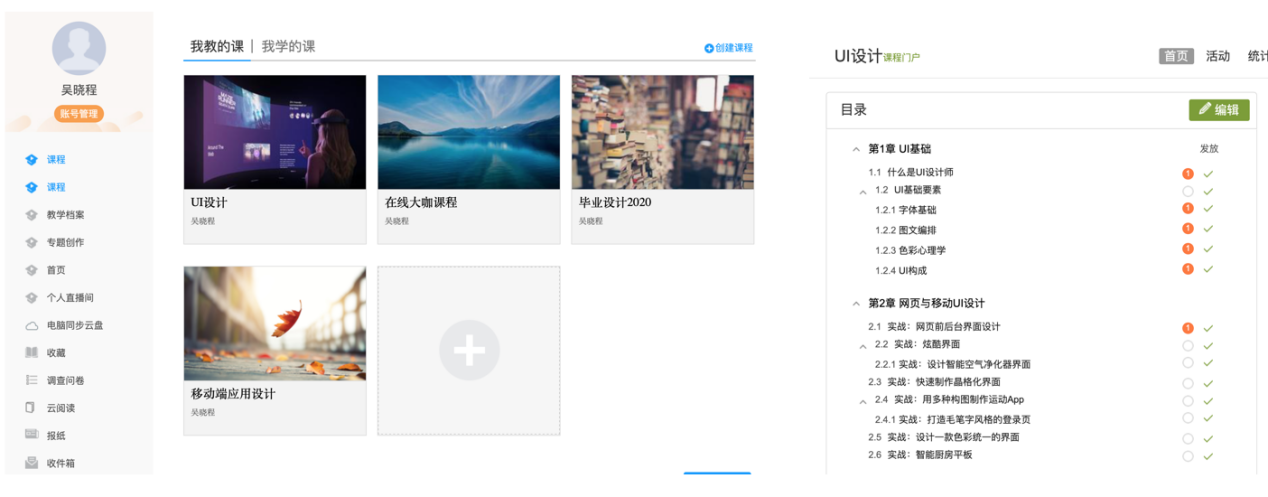The height and width of the screenshot is (497, 1268).
Task: Collapse 第1章 UI基础 chapter
Action: (855, 149)
